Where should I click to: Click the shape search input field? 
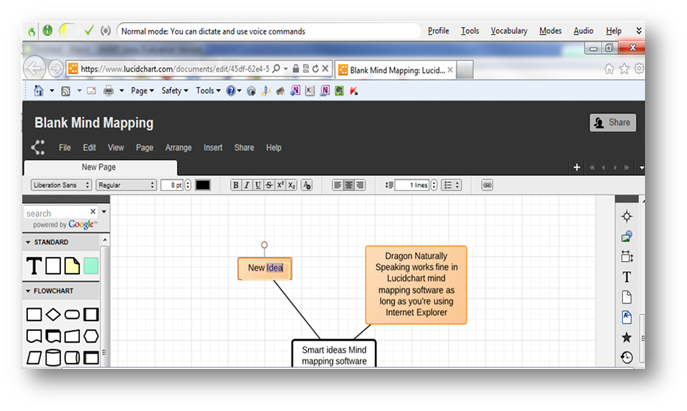pos(56,213)
